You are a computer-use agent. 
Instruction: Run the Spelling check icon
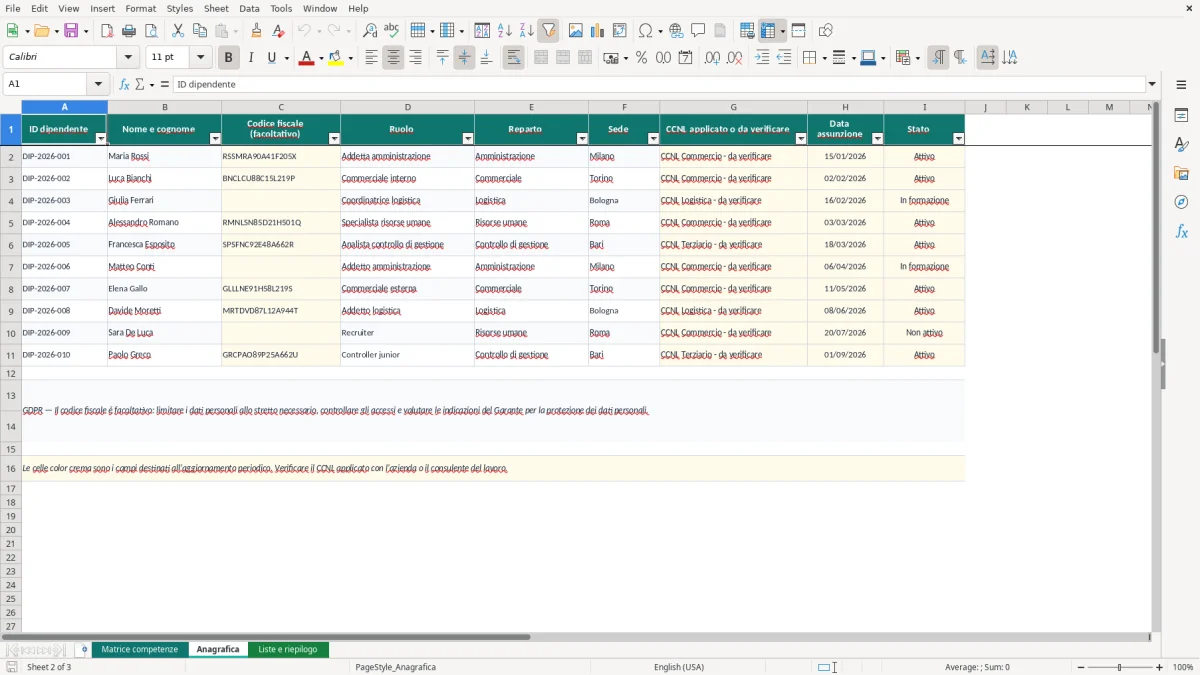coord(392,31)
